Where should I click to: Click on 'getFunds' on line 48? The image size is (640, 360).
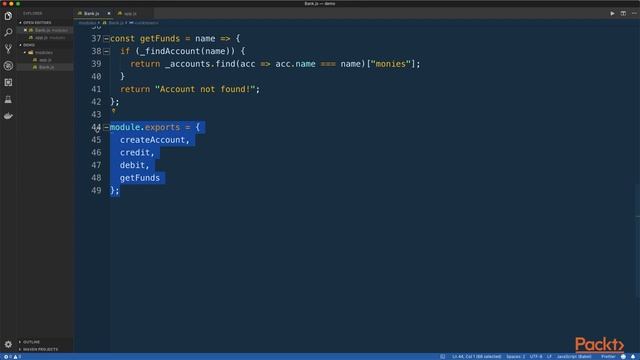(140, 178)
